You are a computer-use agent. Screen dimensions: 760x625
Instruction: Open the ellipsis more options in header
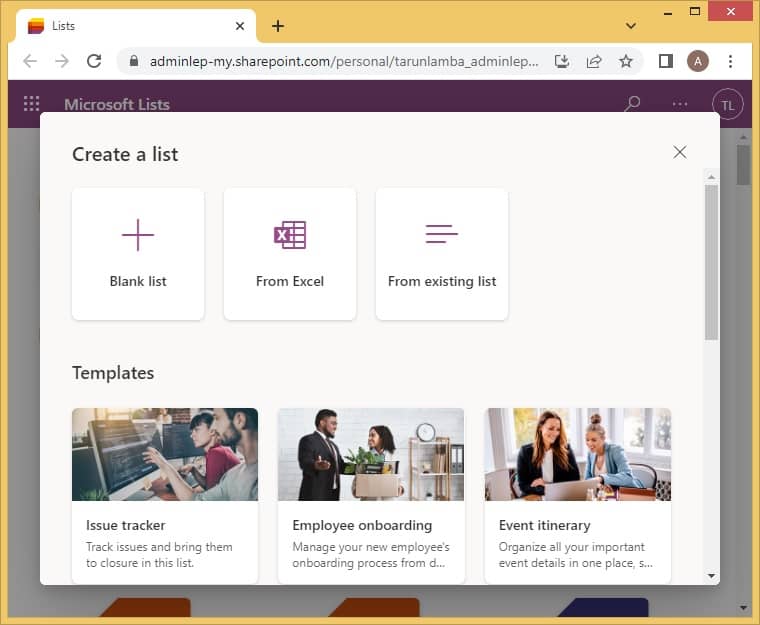680,104
